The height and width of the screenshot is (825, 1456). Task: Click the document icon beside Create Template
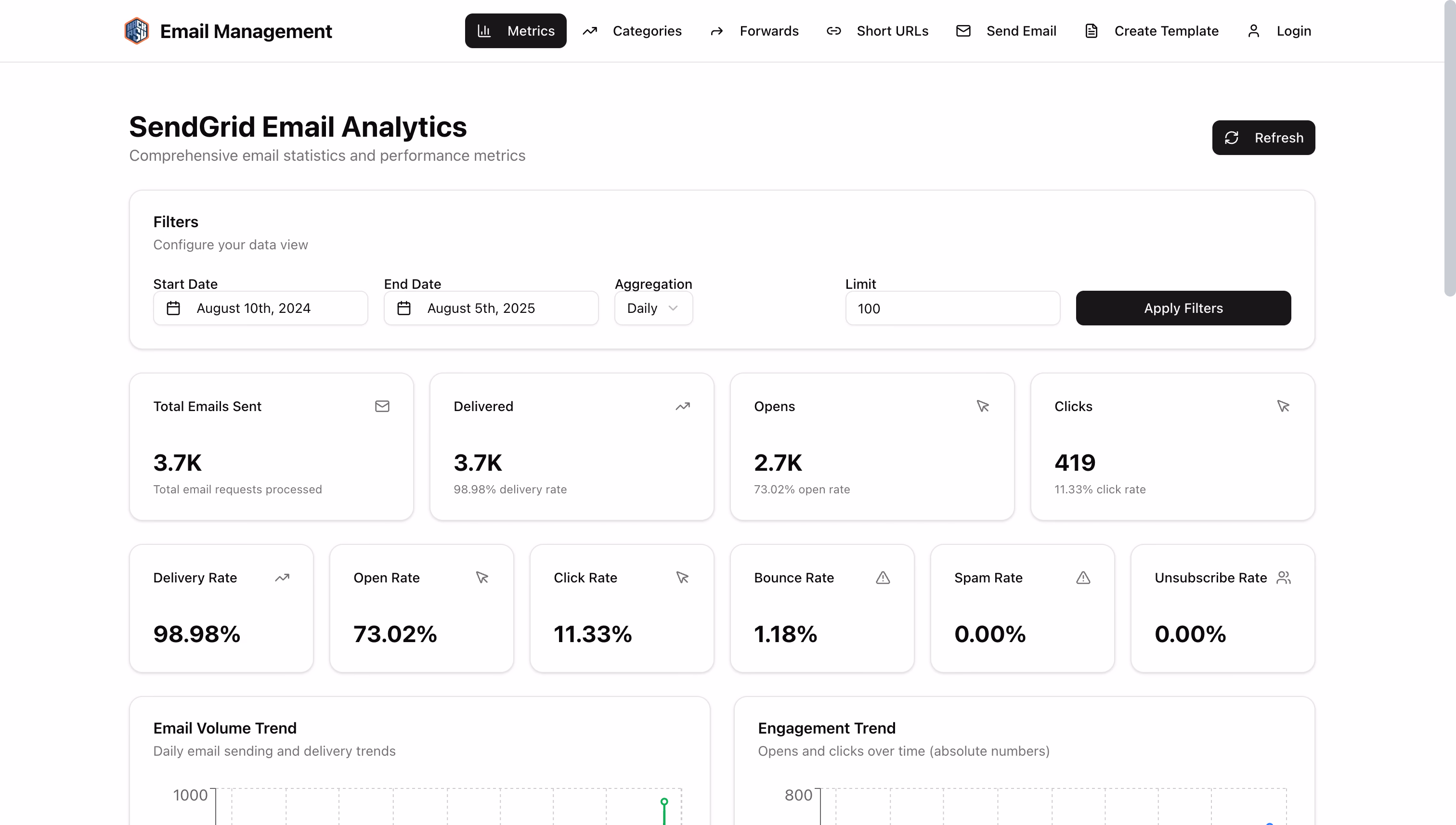tap(1092, 31)
